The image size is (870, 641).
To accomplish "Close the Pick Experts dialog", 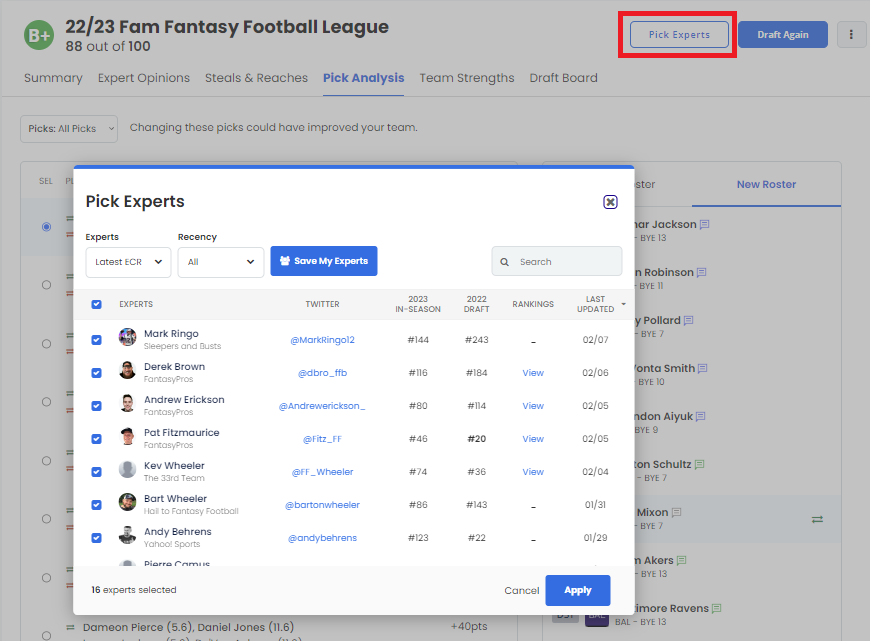I will (610, 202).
